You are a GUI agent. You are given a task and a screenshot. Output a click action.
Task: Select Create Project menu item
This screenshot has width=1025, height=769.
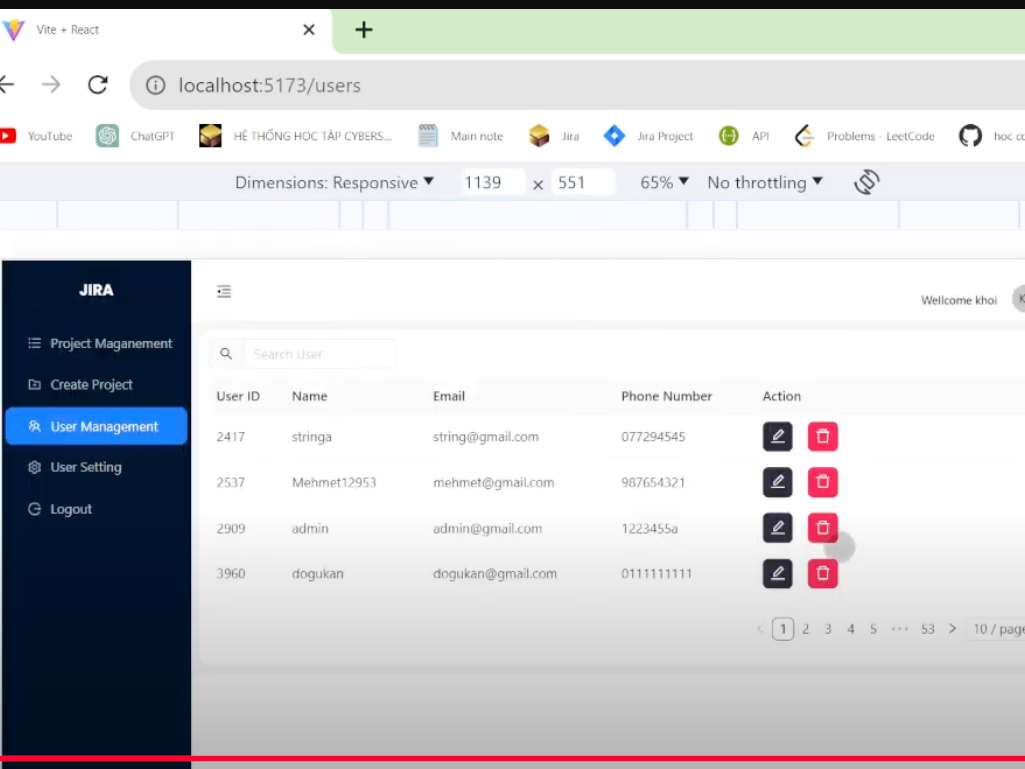pyautogui.click(x=91, y=384)
